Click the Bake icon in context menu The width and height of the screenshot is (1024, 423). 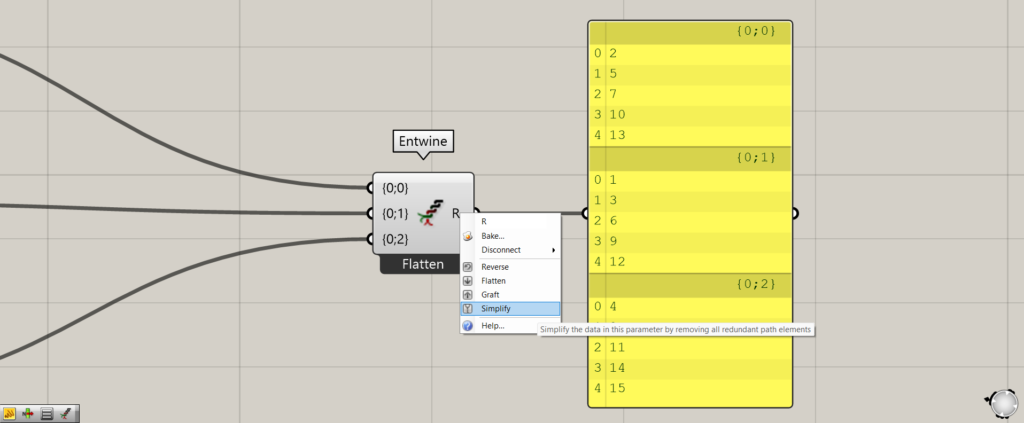[x=467, y=236]
